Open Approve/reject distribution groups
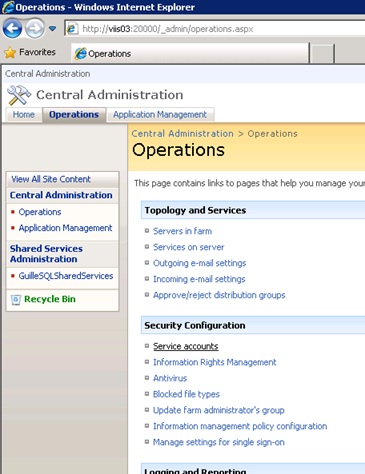Viewport: 365px width, 474px height. [219, 295]
